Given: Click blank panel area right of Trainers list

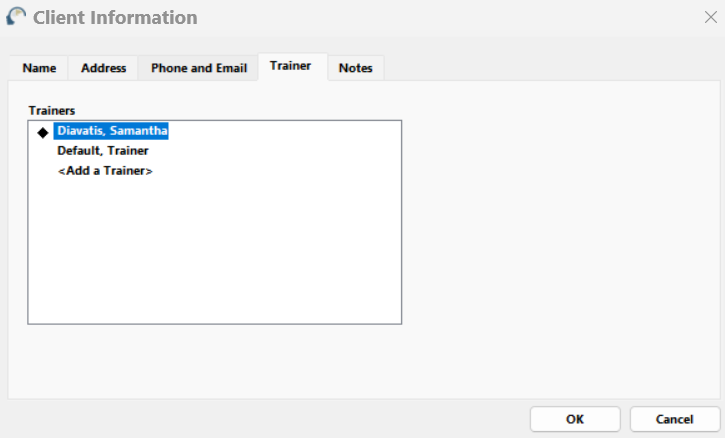Looking at the screenshot, I should tap(560, 220).
